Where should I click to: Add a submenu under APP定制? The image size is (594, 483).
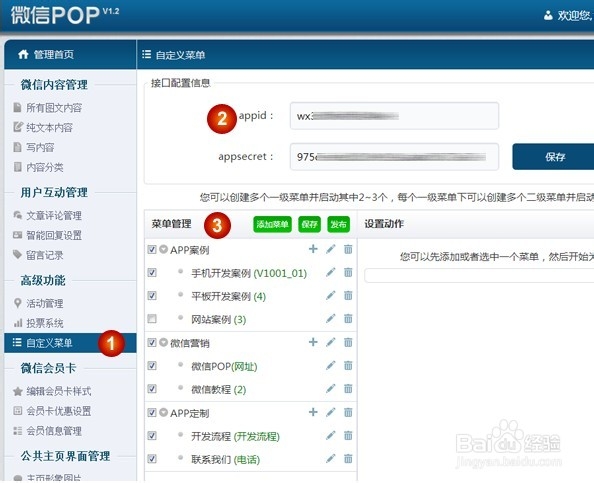click(x=313, y=412)
